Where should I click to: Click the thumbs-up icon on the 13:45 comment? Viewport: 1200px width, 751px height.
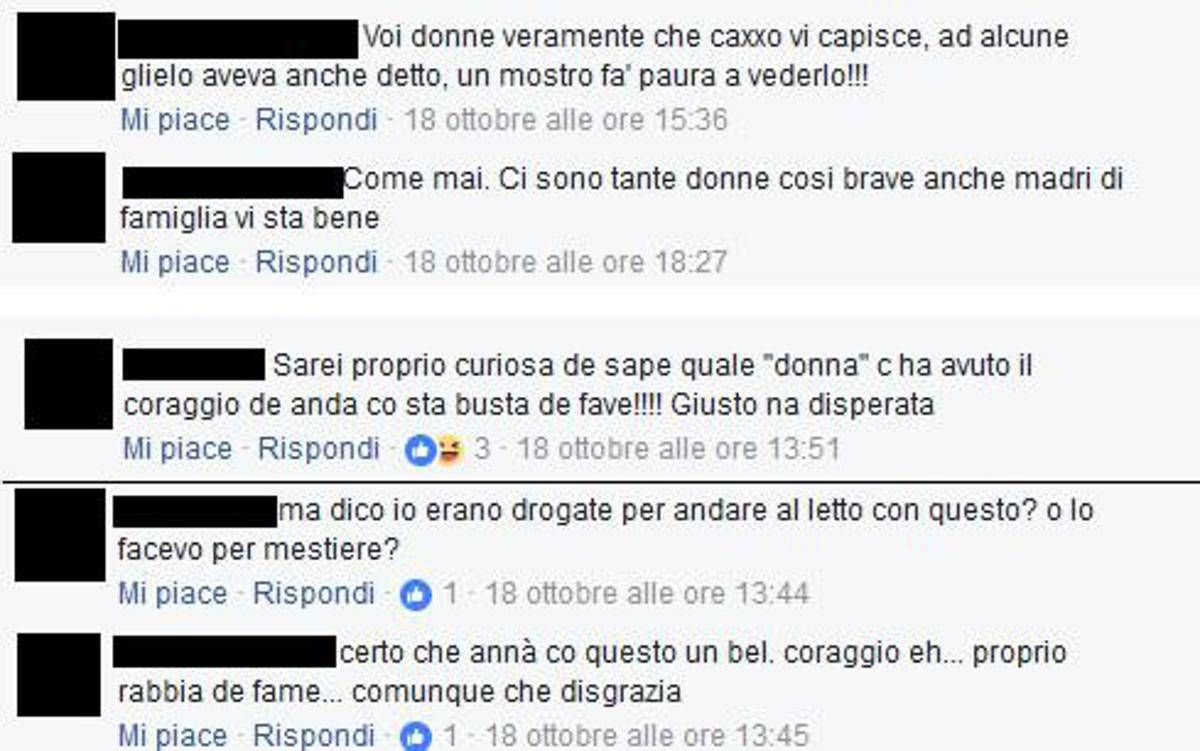click(x=415, y=737)
